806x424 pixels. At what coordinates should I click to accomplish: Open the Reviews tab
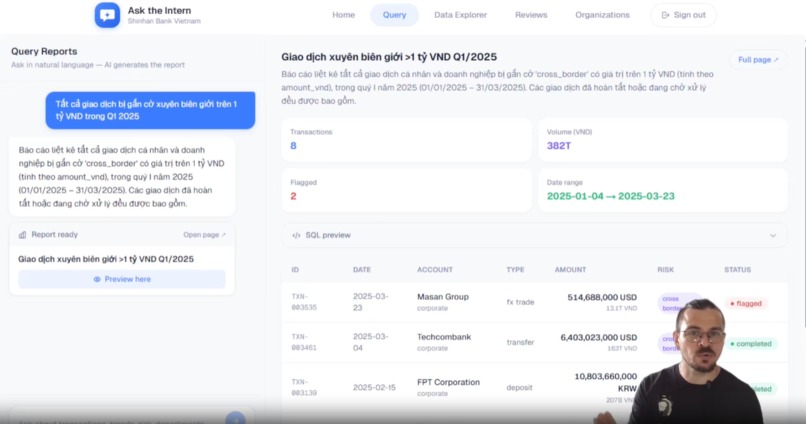[531, 15]
